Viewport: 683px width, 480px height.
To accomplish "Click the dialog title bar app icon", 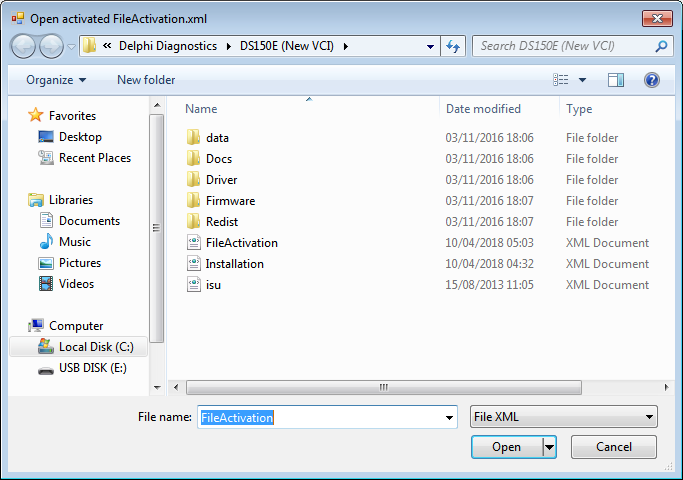I will [x=18, y=18].
